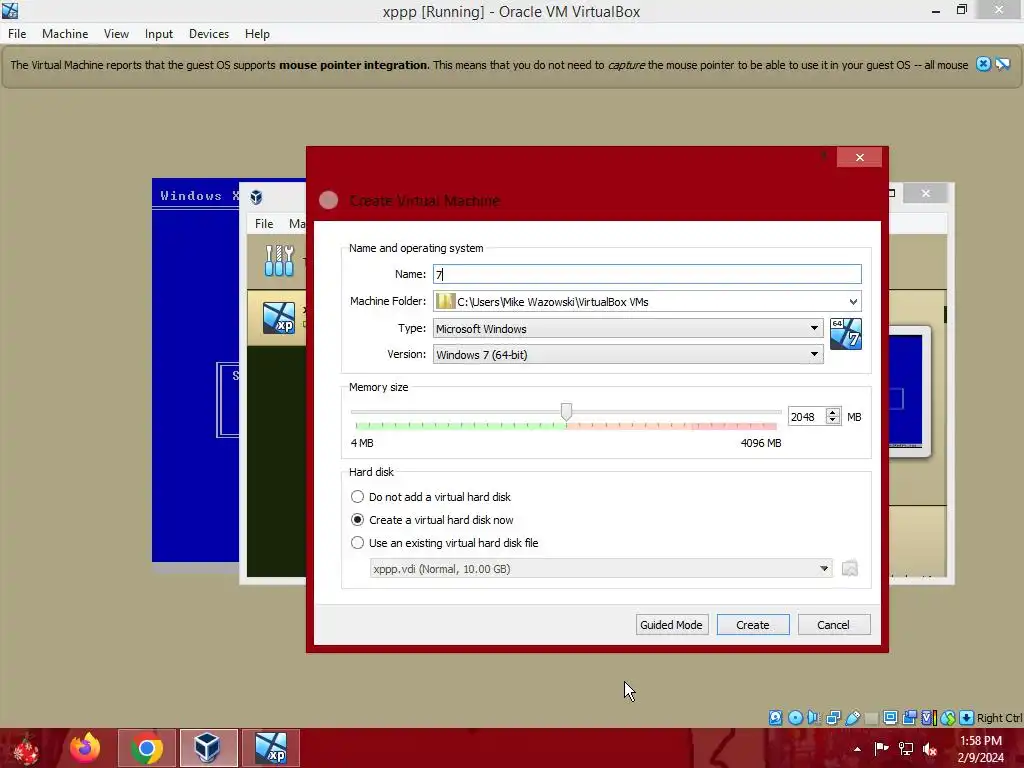Select the xp VM icon in Manager list
Image resolution: width=1024 pixels, height=768 pixels.
click(x=279, y=318)
